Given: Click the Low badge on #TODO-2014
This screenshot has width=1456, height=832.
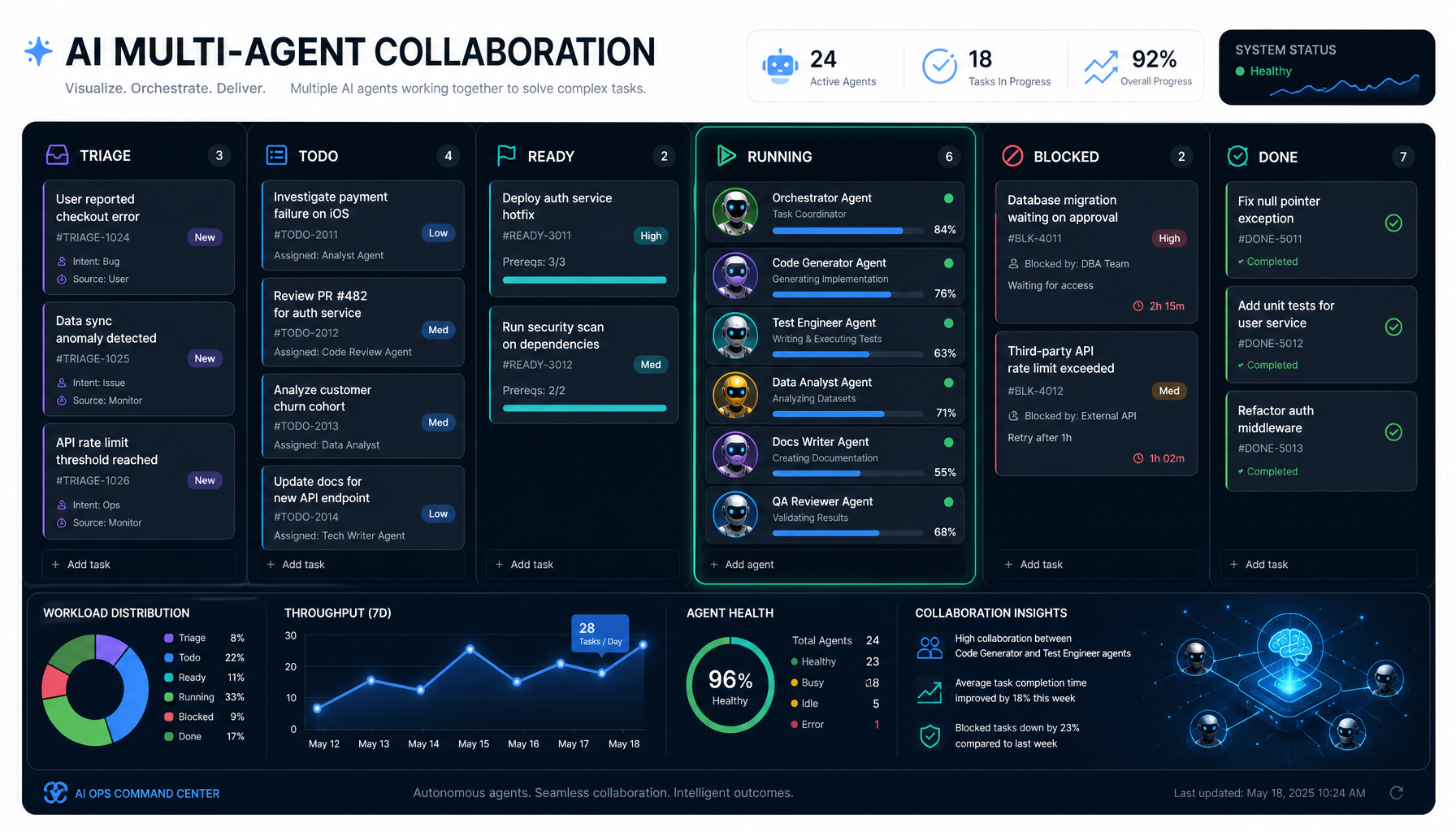Looking at the screenshot, I should pyautogui.click(x=438, y=513).
